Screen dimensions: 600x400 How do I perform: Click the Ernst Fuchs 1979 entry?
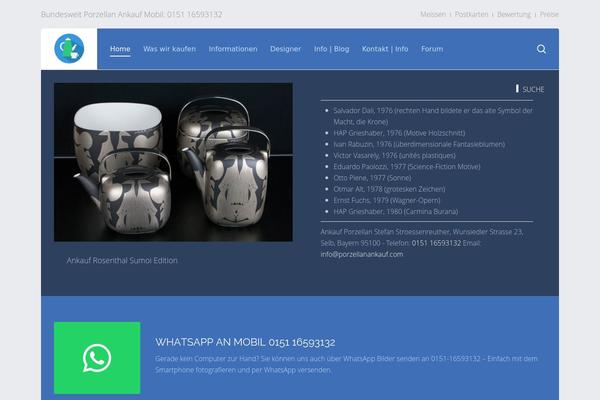[387, 200]
